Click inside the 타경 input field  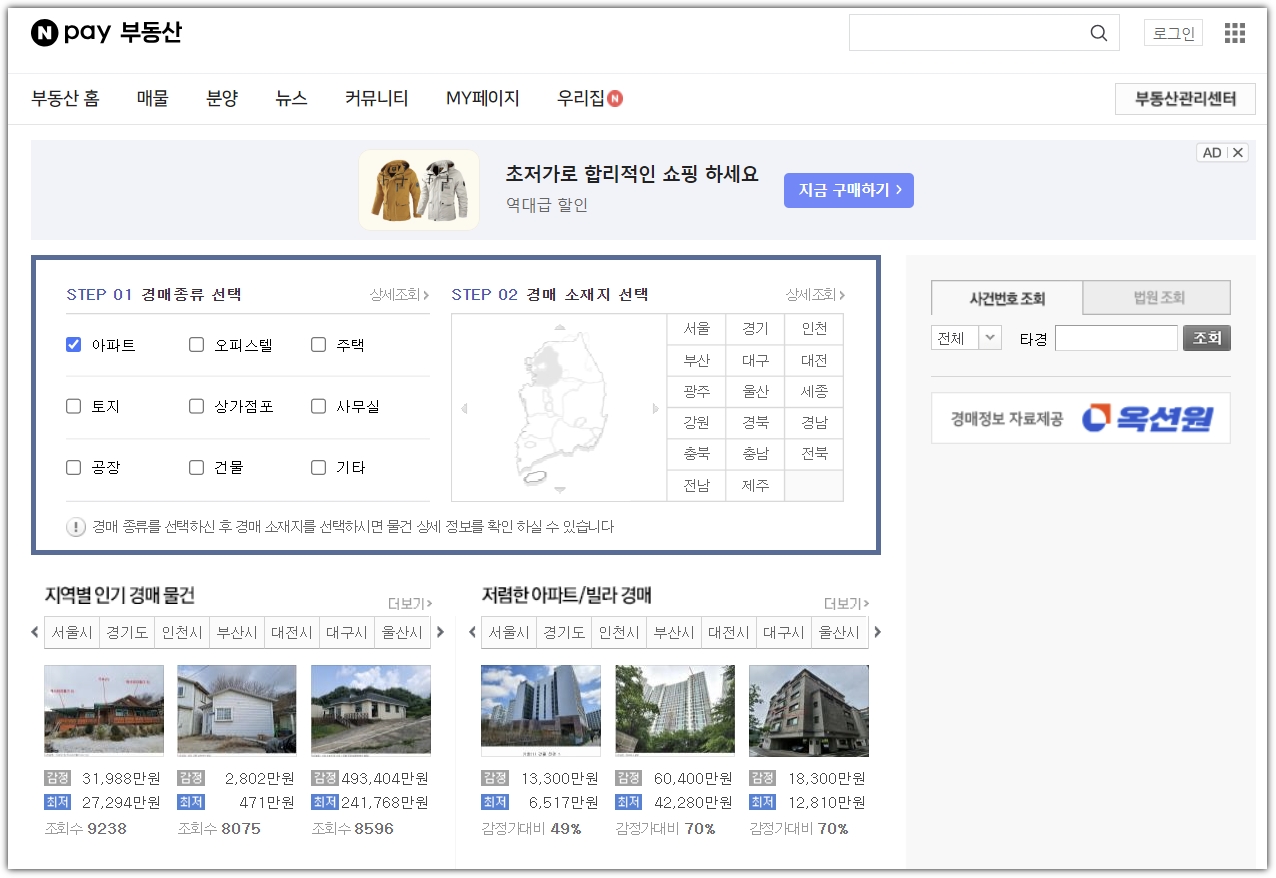(x=1116, y=337)
